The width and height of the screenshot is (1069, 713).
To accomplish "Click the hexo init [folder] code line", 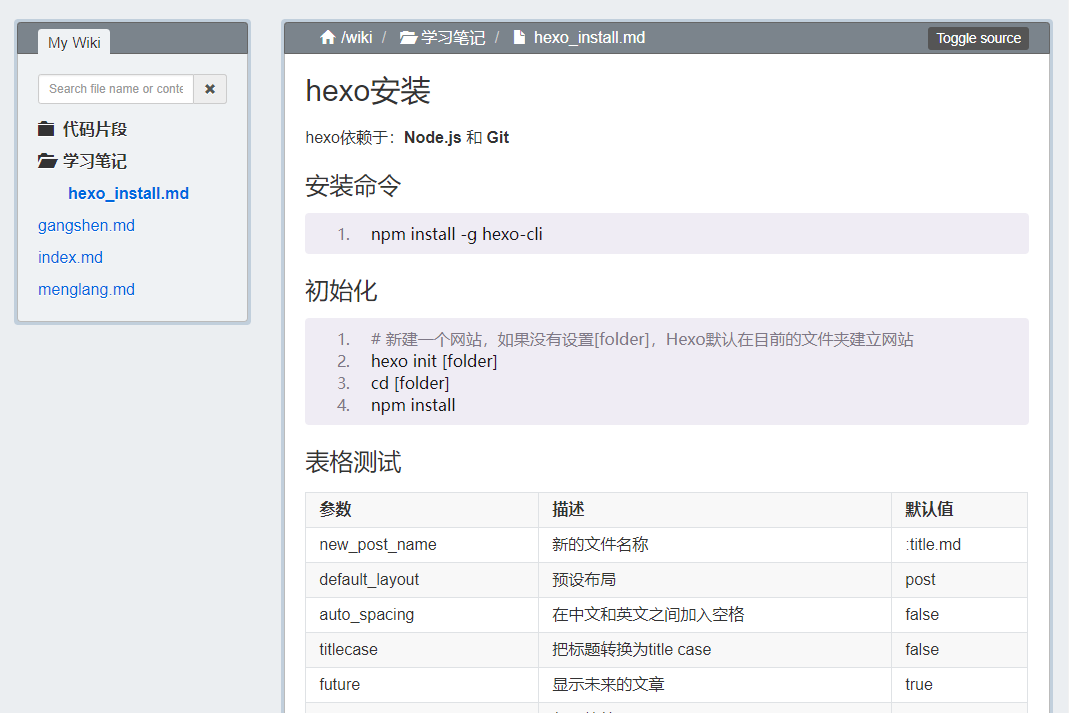I will click(434, 361).
